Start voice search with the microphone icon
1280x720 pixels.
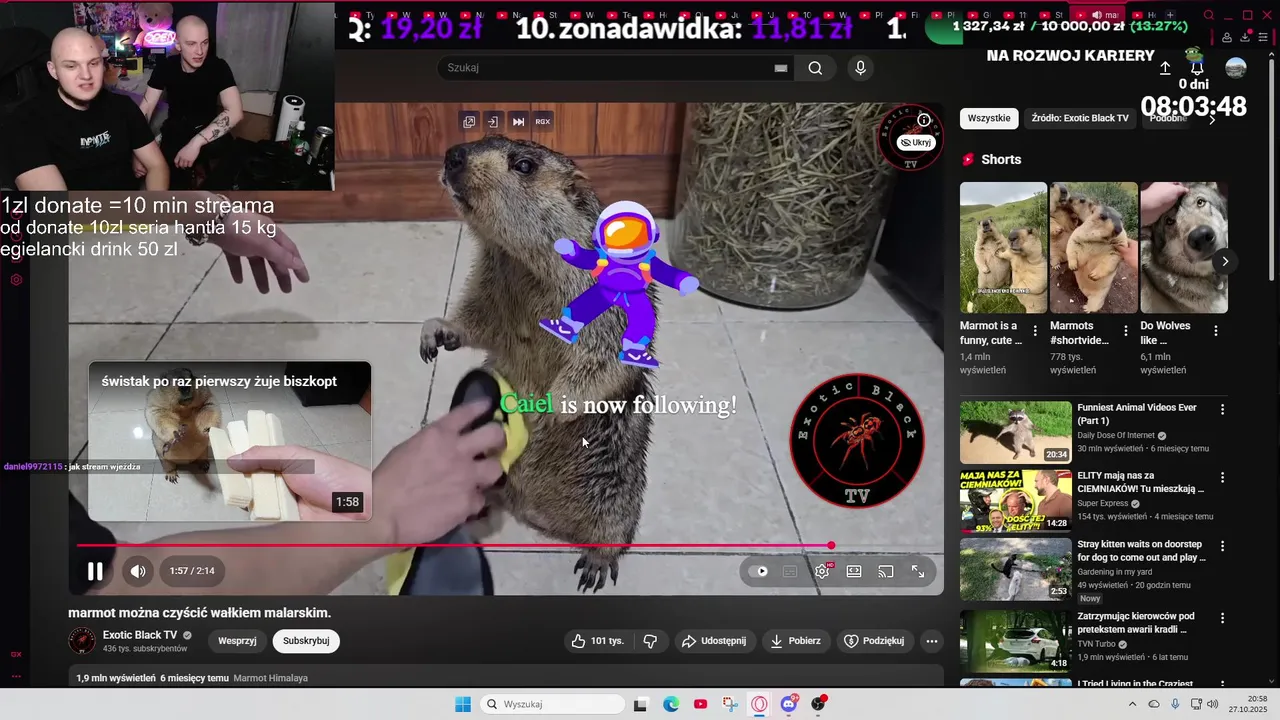click(x=860, y=68)
